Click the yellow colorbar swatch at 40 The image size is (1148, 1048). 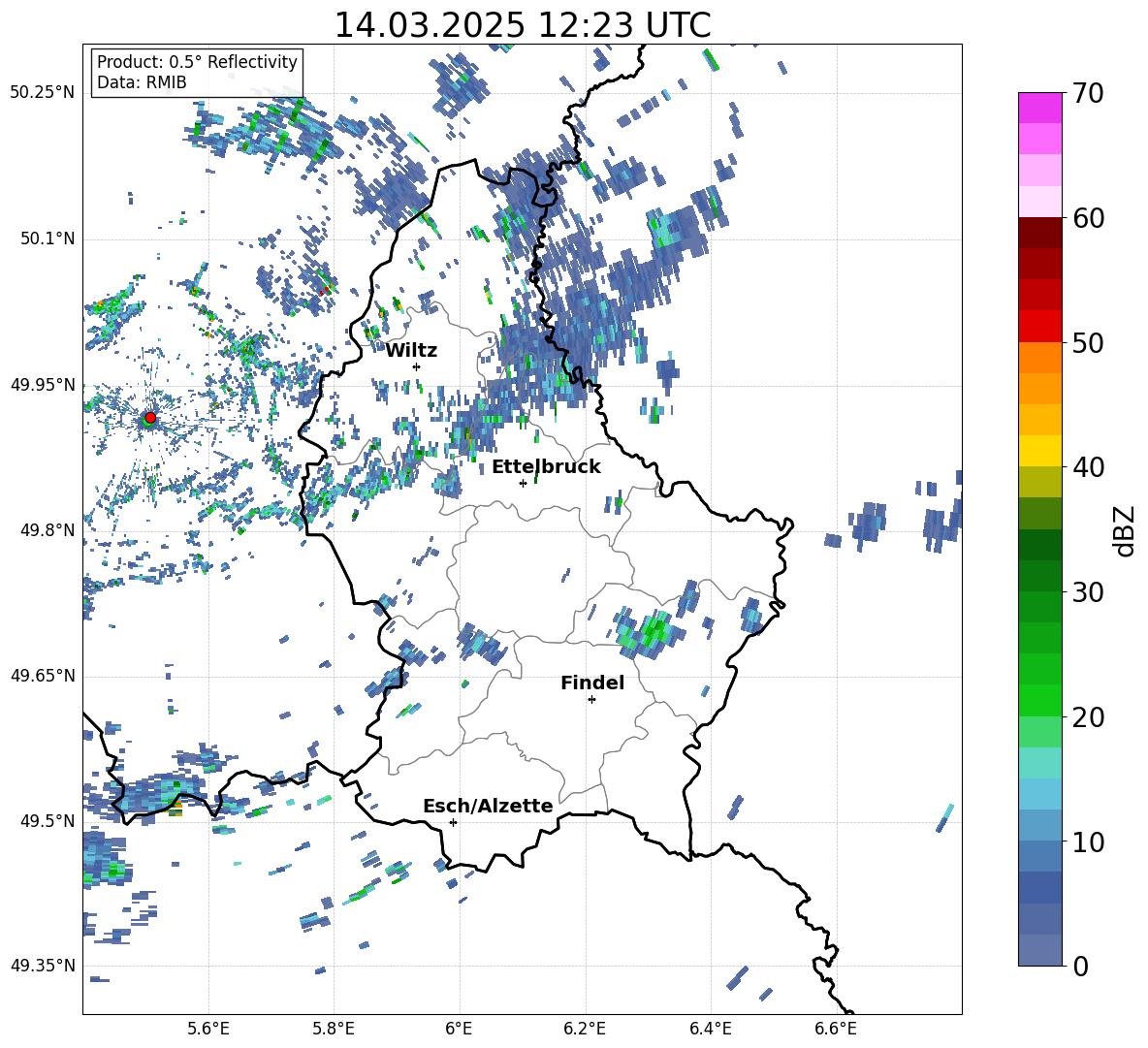[x=1039, y=451]
